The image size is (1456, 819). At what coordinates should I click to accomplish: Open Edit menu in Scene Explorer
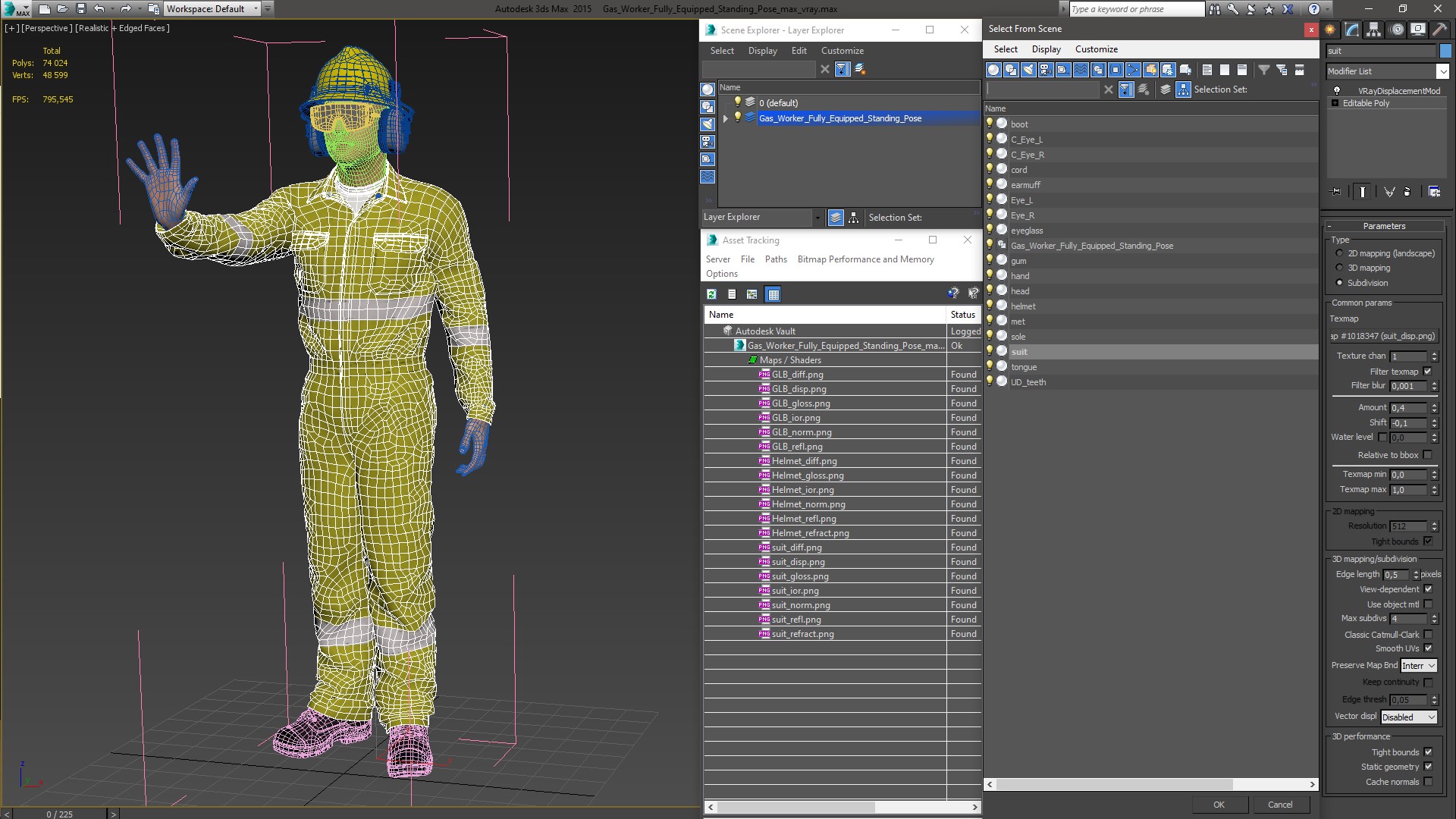tap(799, 51)
